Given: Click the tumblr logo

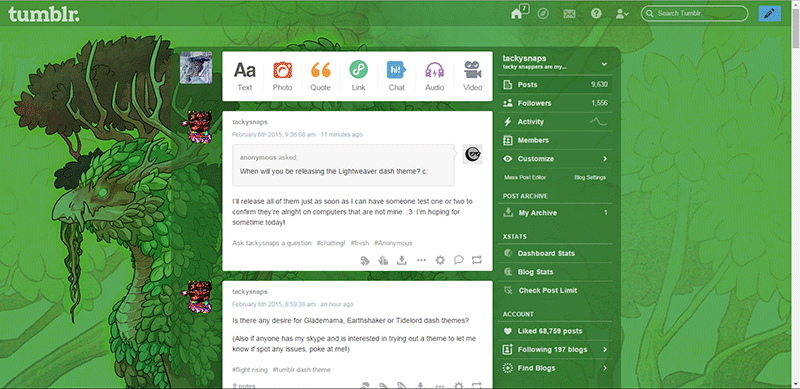Looking at the screenshot, I should (x=44, y=14).
